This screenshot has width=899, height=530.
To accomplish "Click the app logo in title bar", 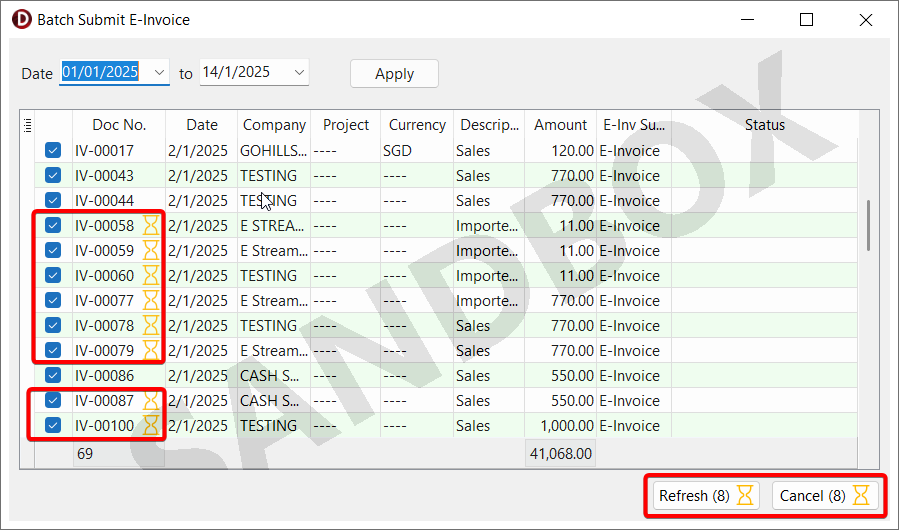I will 20,19.
